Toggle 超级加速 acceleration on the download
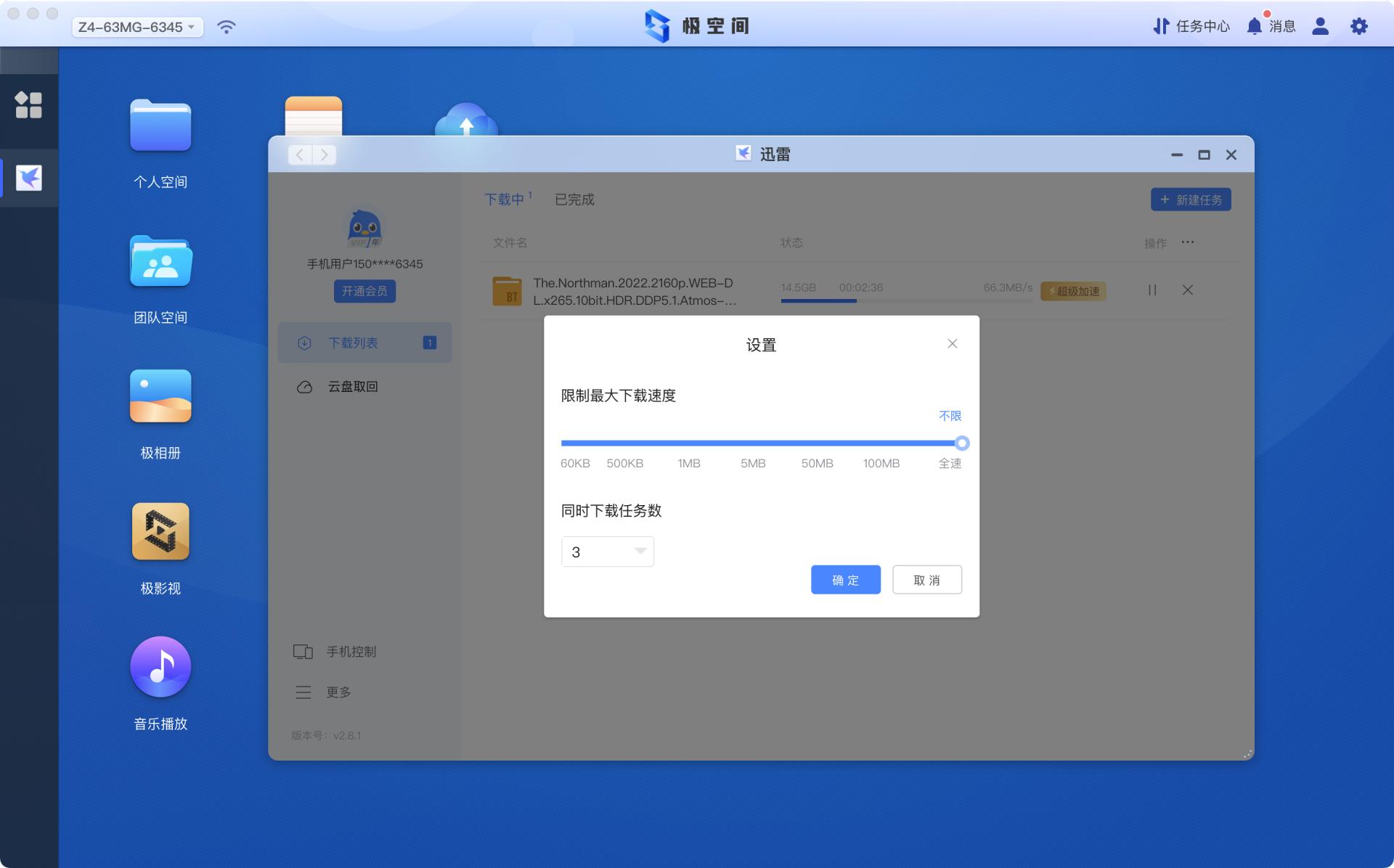The image size is (1394, 868). [1073, 291]
